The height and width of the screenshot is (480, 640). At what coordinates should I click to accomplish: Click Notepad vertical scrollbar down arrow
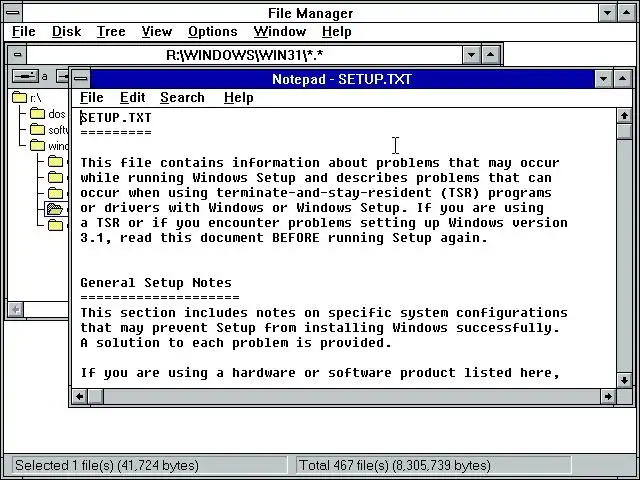coord(624,380)
